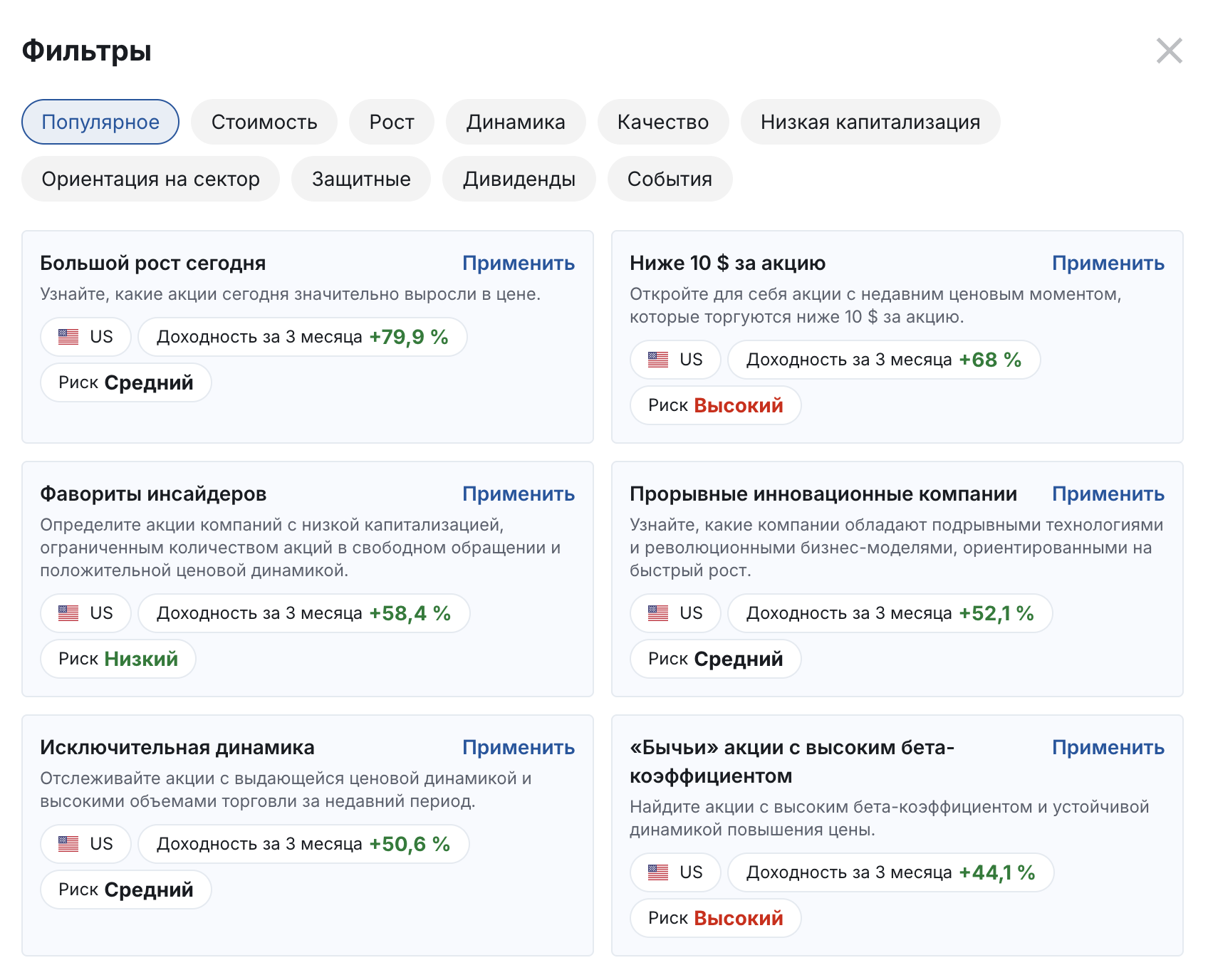Click the Риск Низкий chip
The width and height of the screenshot is (1208, 980).
[x=118, y=659]
